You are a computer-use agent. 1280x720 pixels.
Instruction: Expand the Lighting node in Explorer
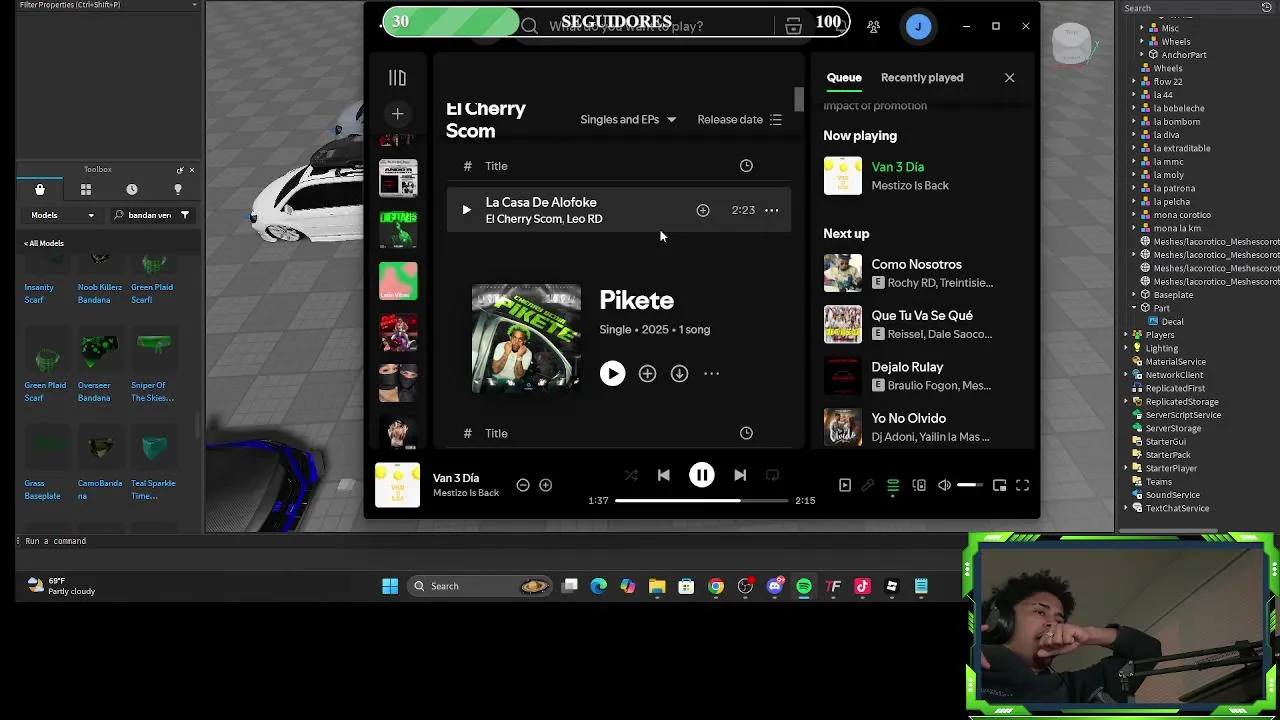pos(1126,348)
